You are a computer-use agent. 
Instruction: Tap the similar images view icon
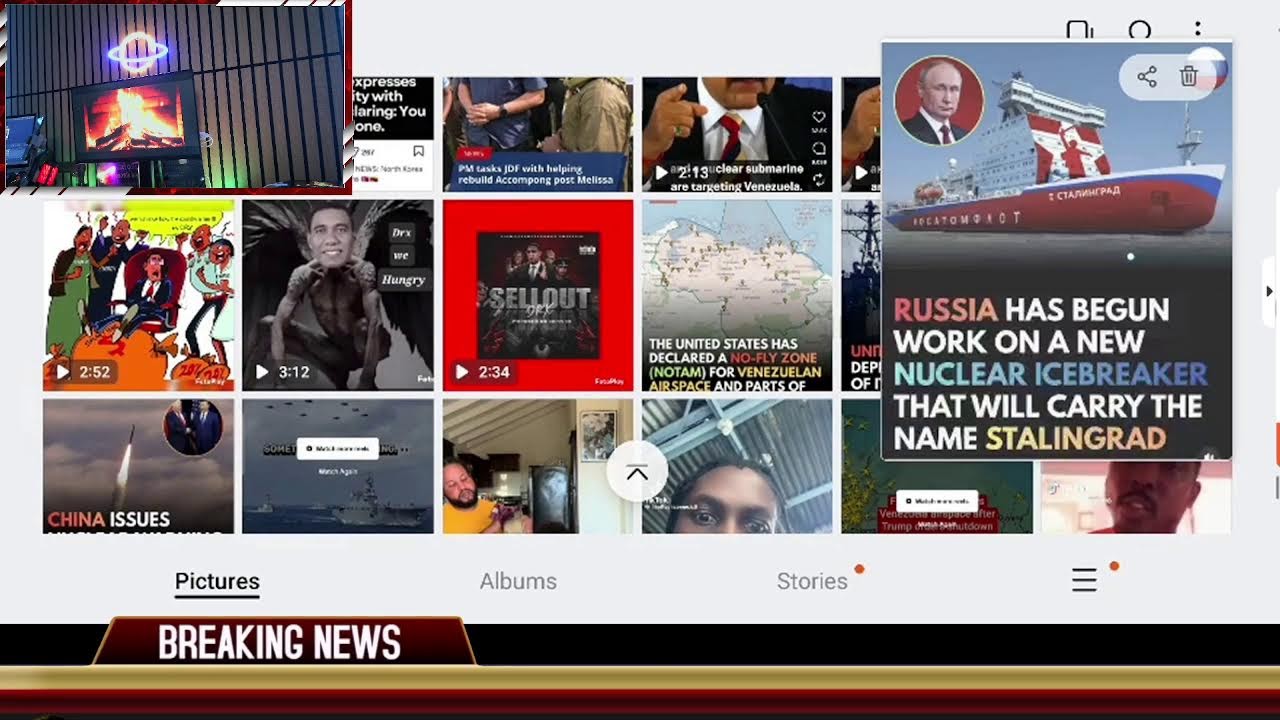point(1080,30)
